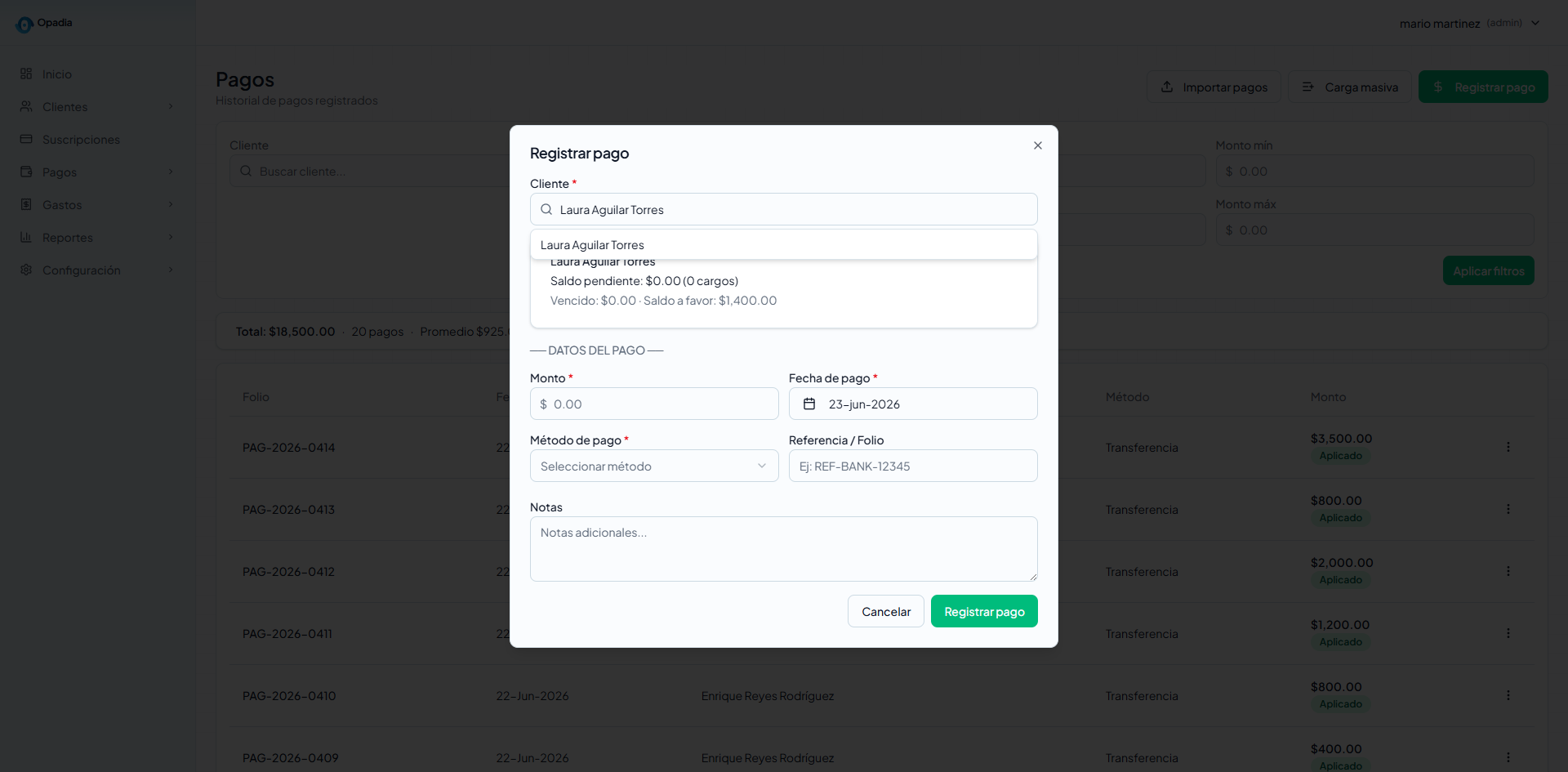
Task: Click Carga masiva button
Action: pyautogui.click(x=1350, y=87)
